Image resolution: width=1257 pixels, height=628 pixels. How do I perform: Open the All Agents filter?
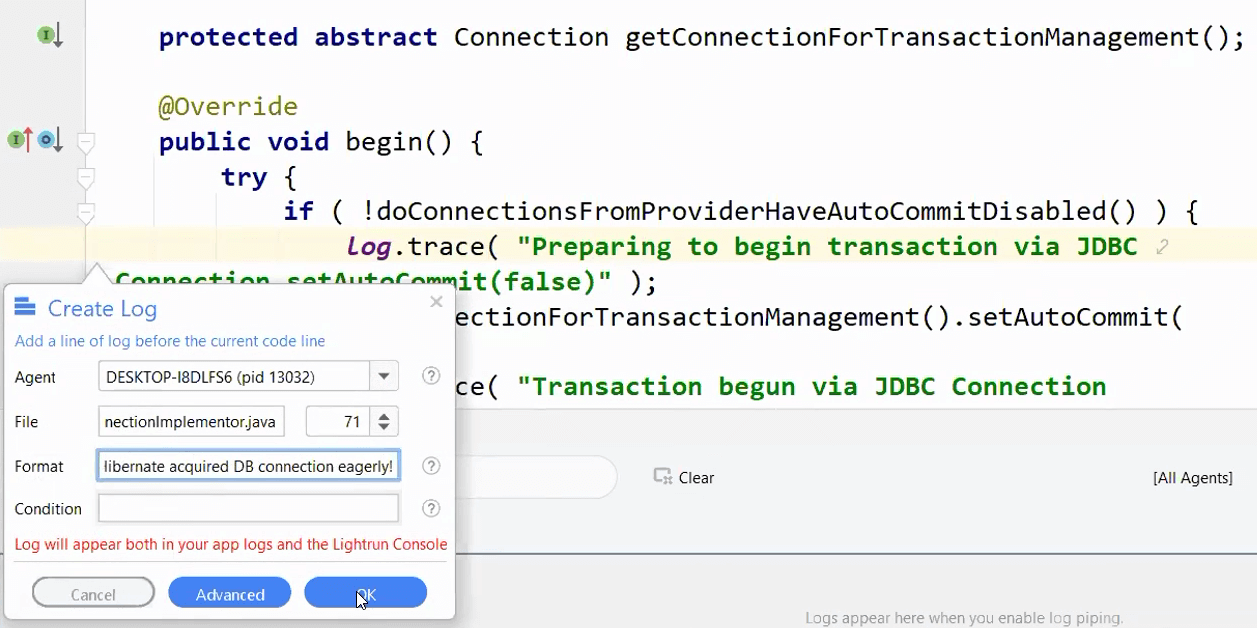1192,478
